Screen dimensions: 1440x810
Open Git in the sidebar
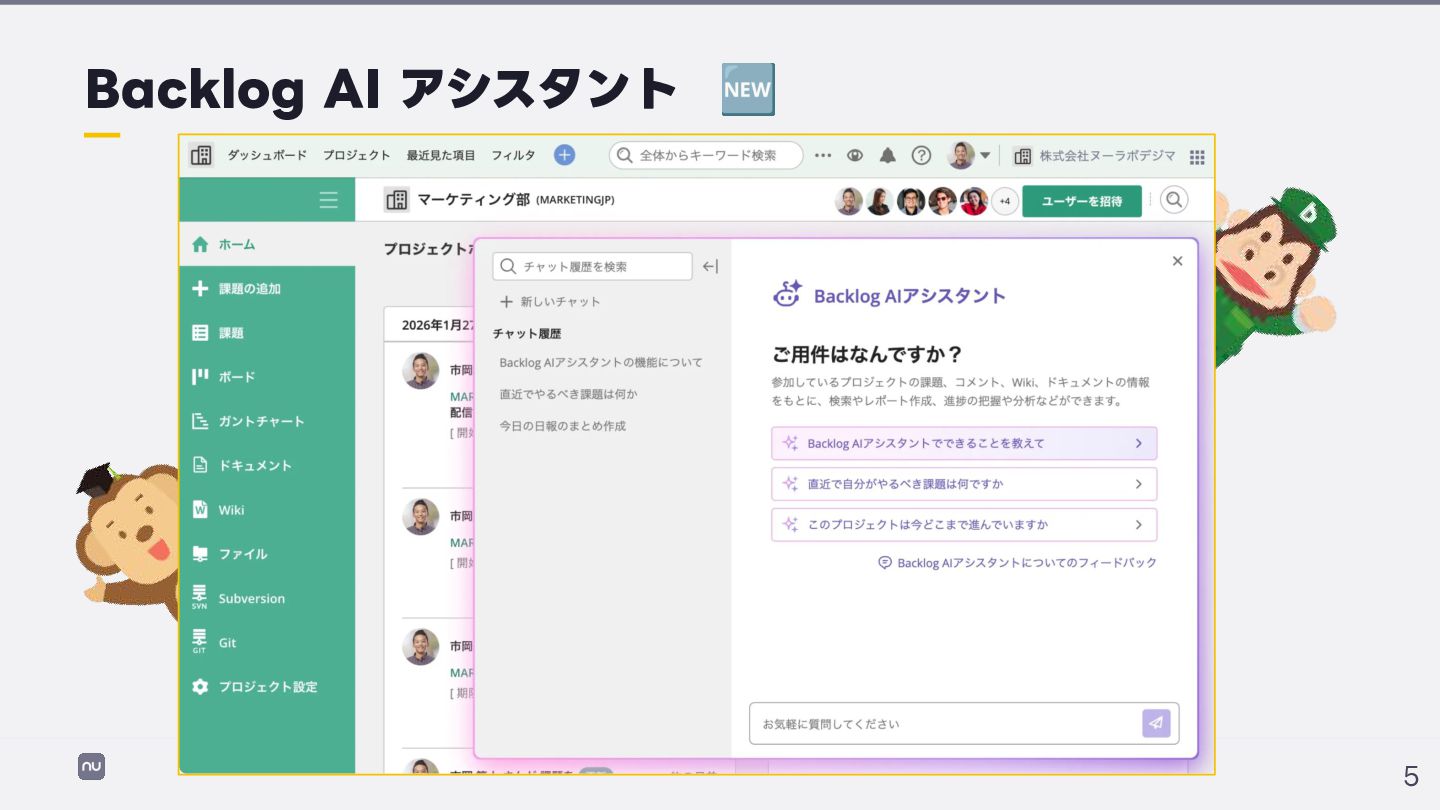click(267, 642)
